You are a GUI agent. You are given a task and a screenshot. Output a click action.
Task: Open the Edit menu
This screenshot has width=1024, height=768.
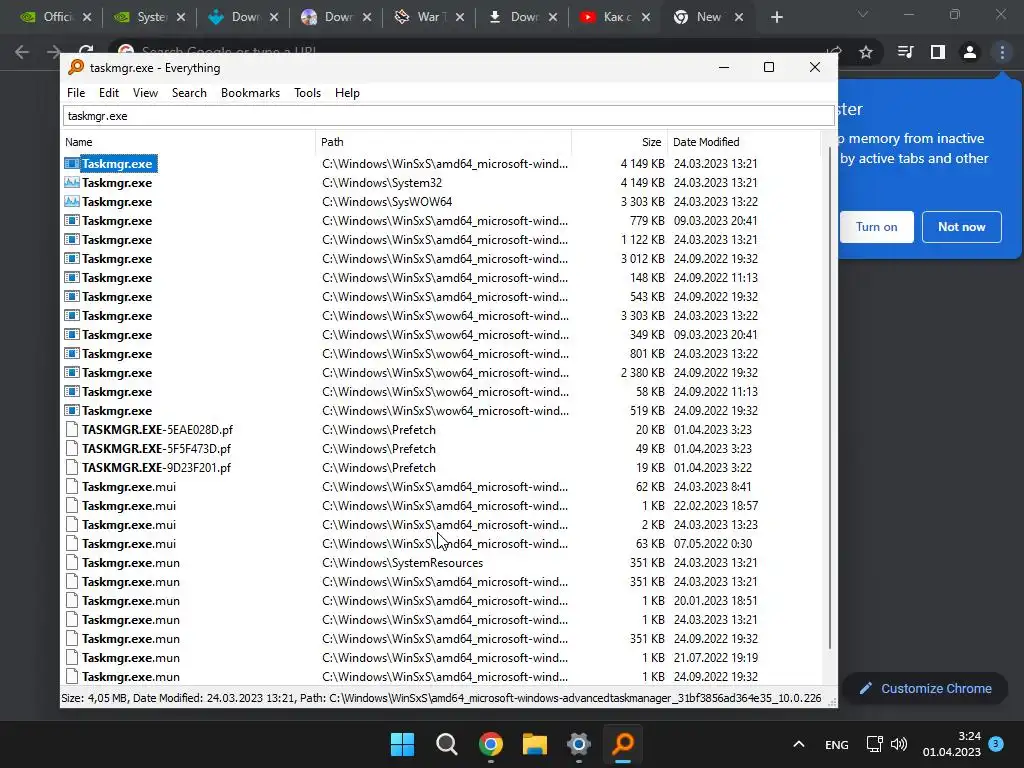108,93
